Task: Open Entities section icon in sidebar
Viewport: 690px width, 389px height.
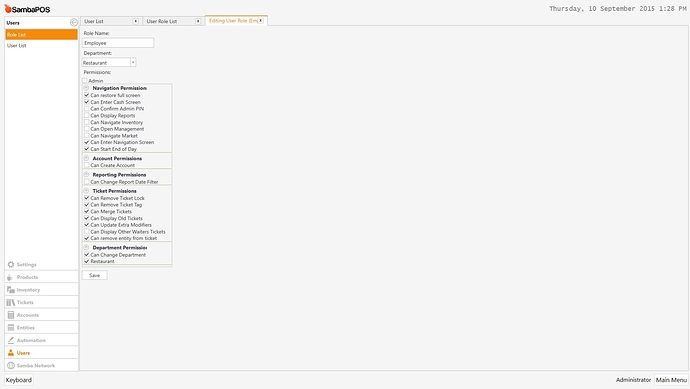Action: click(11, 328)
